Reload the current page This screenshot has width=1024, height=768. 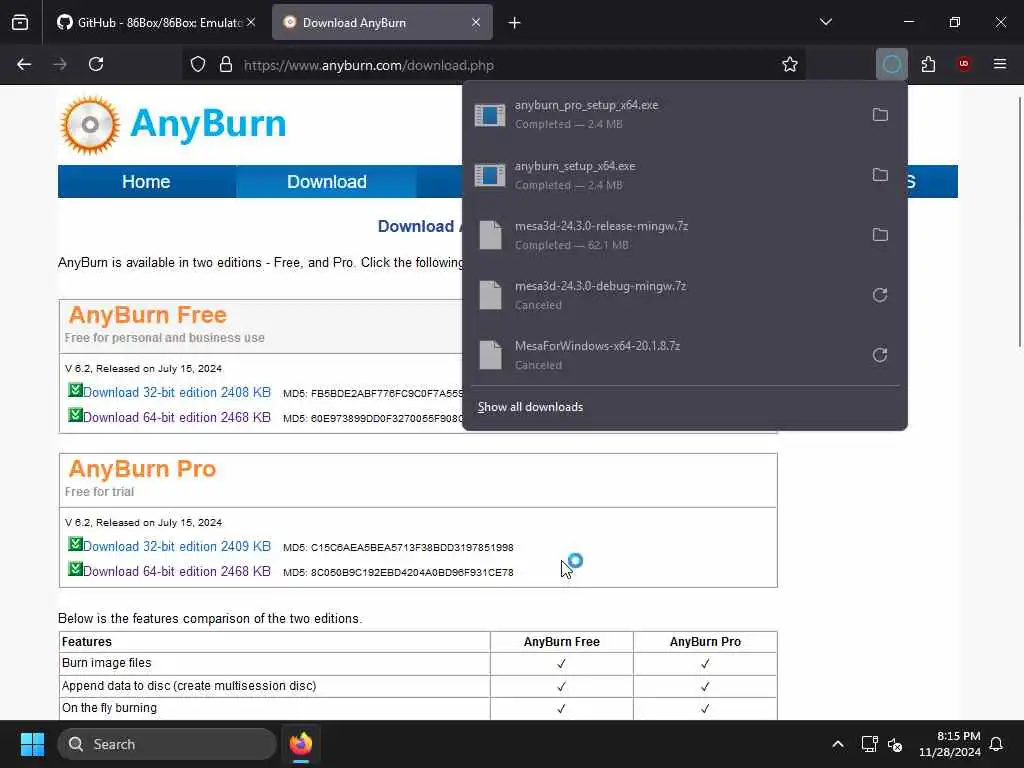[x=96, y=64]
